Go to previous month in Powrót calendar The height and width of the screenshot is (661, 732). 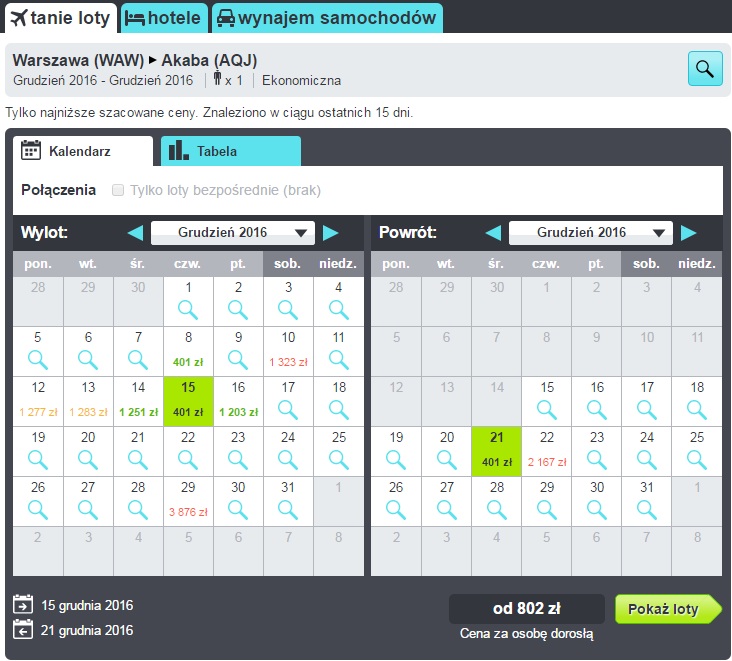pos(493,232)
